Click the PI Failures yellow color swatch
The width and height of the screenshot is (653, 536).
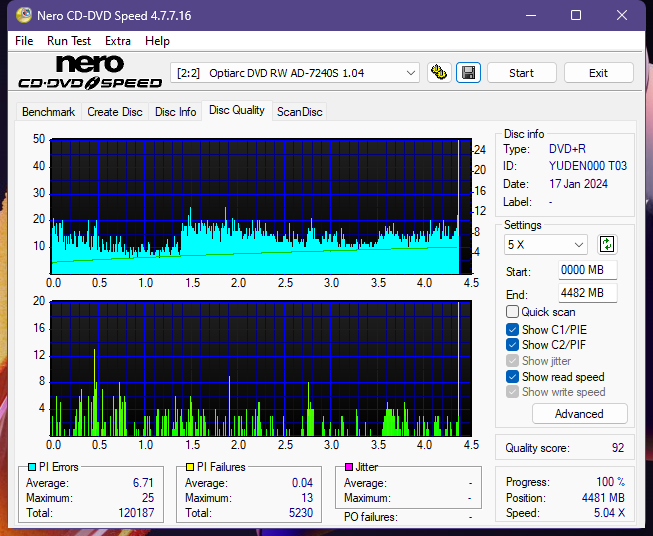(x=190, y=467)
